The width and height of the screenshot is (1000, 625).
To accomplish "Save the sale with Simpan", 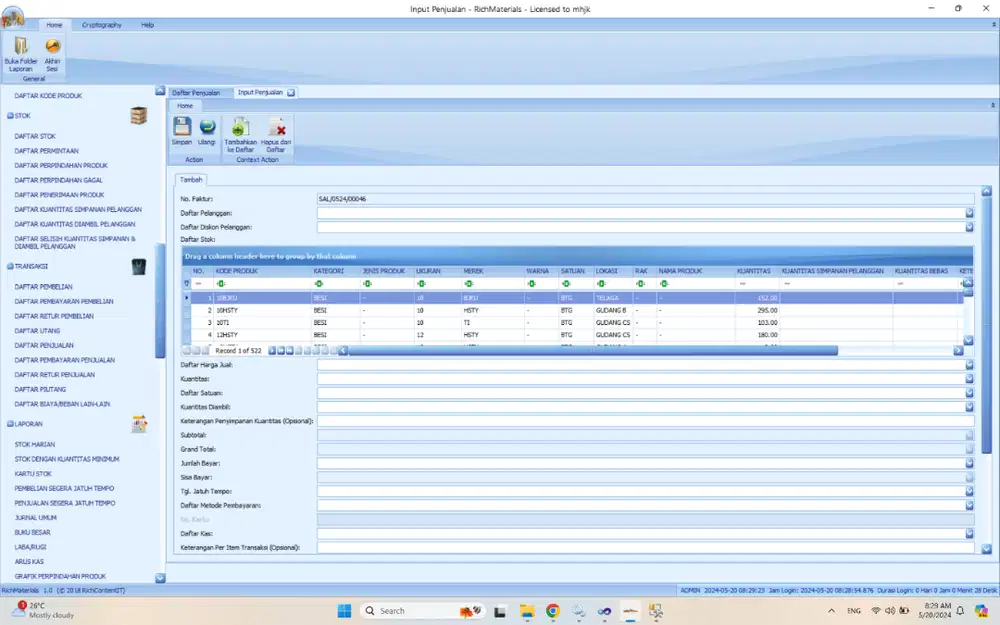I will point(182,131).
